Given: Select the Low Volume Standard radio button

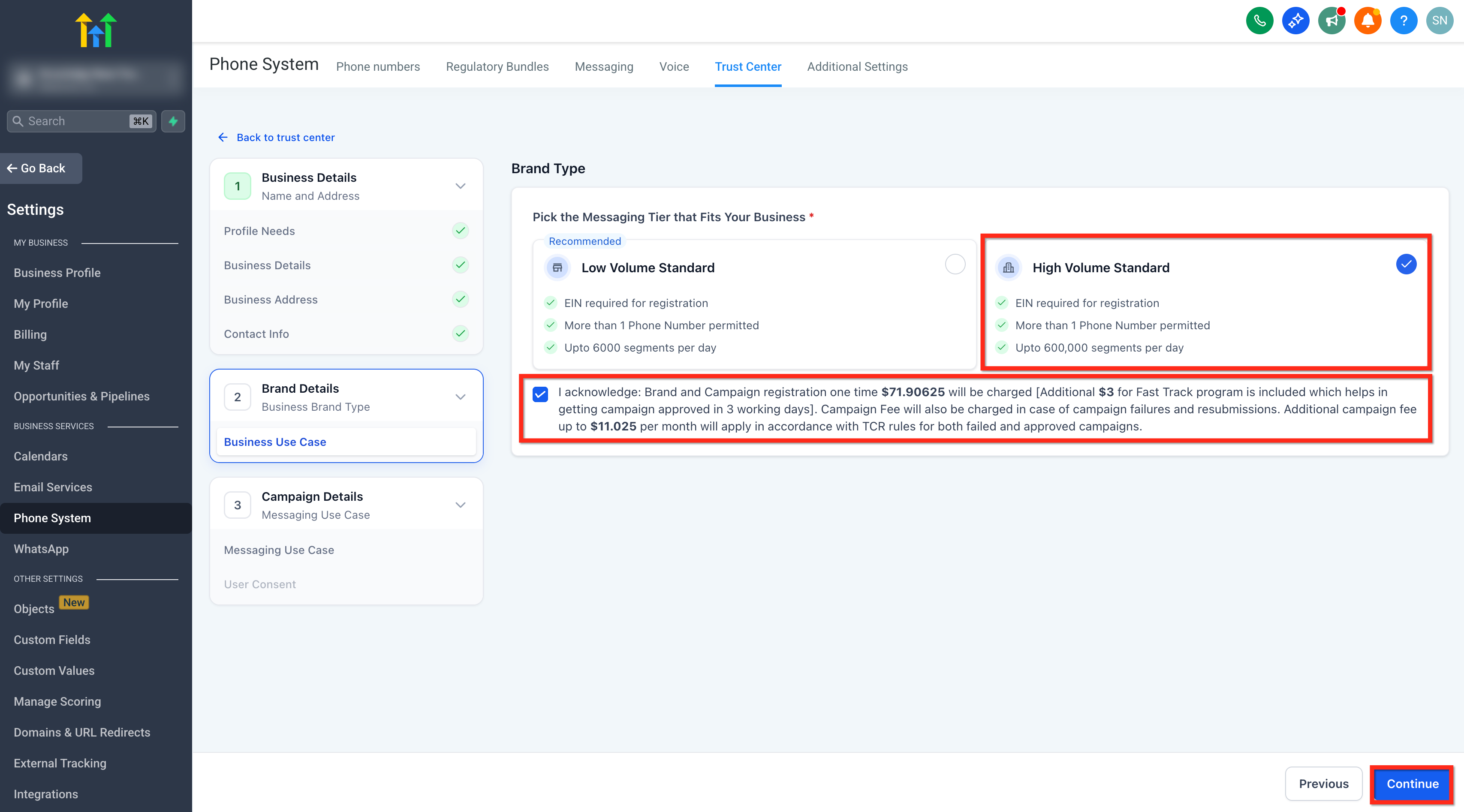Looking at the screenshot, I should pyautogui.click(x=955, y=264).
